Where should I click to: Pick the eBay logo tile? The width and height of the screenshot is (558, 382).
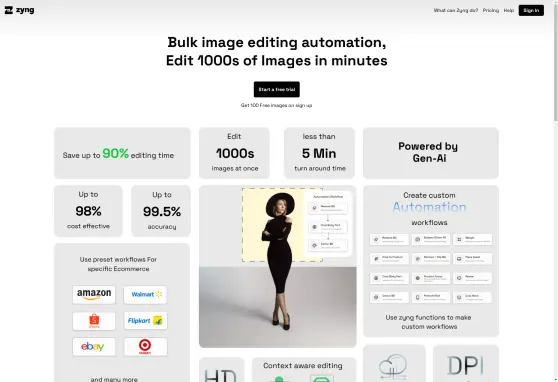(94, 346)
